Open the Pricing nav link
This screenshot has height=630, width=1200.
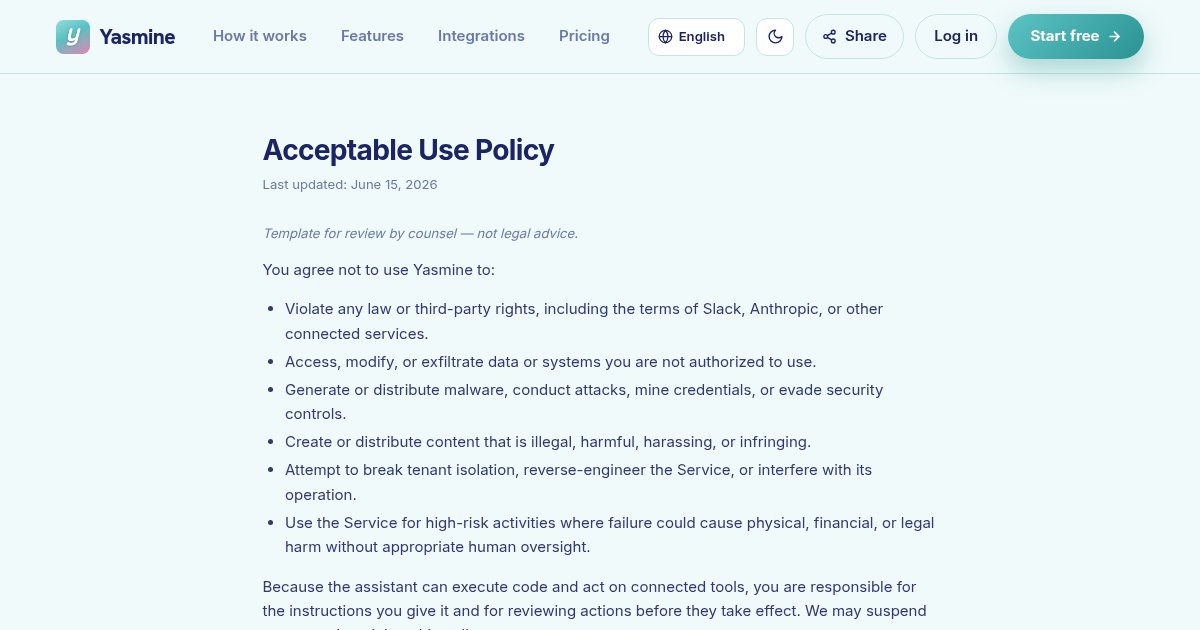[x=584, y=36]
